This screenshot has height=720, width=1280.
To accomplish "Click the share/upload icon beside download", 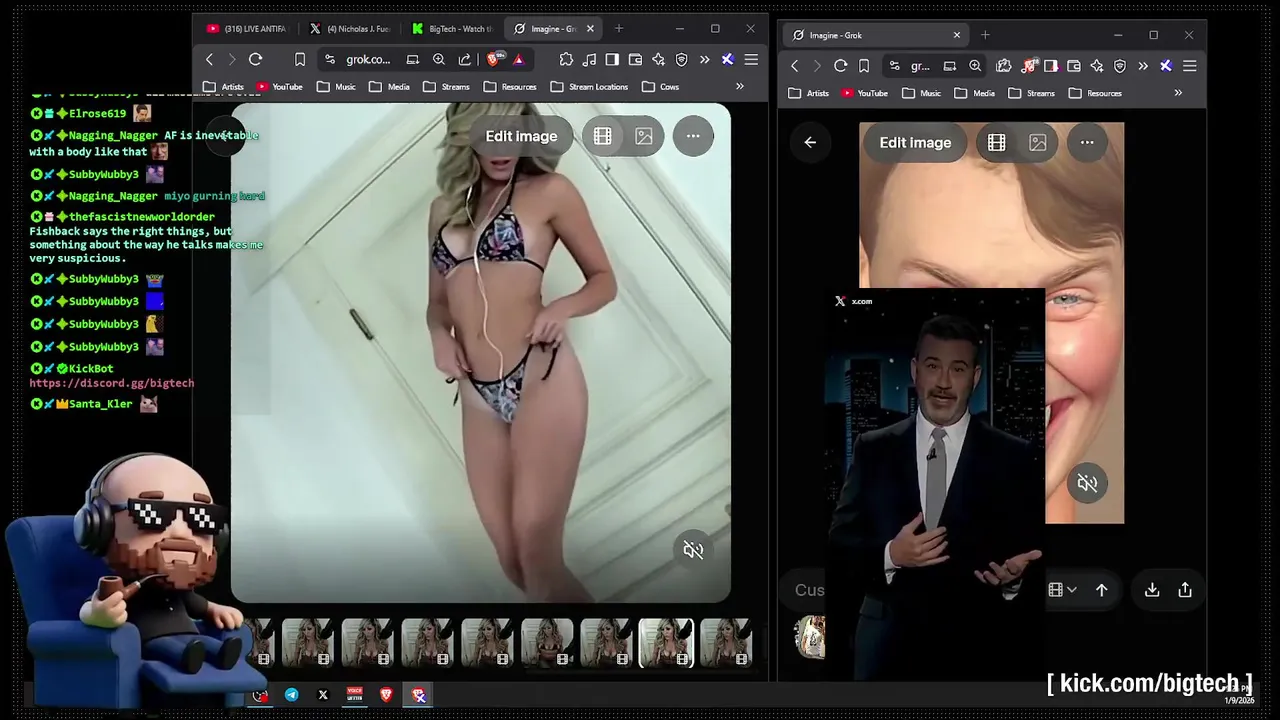I will click(1185, 590).
